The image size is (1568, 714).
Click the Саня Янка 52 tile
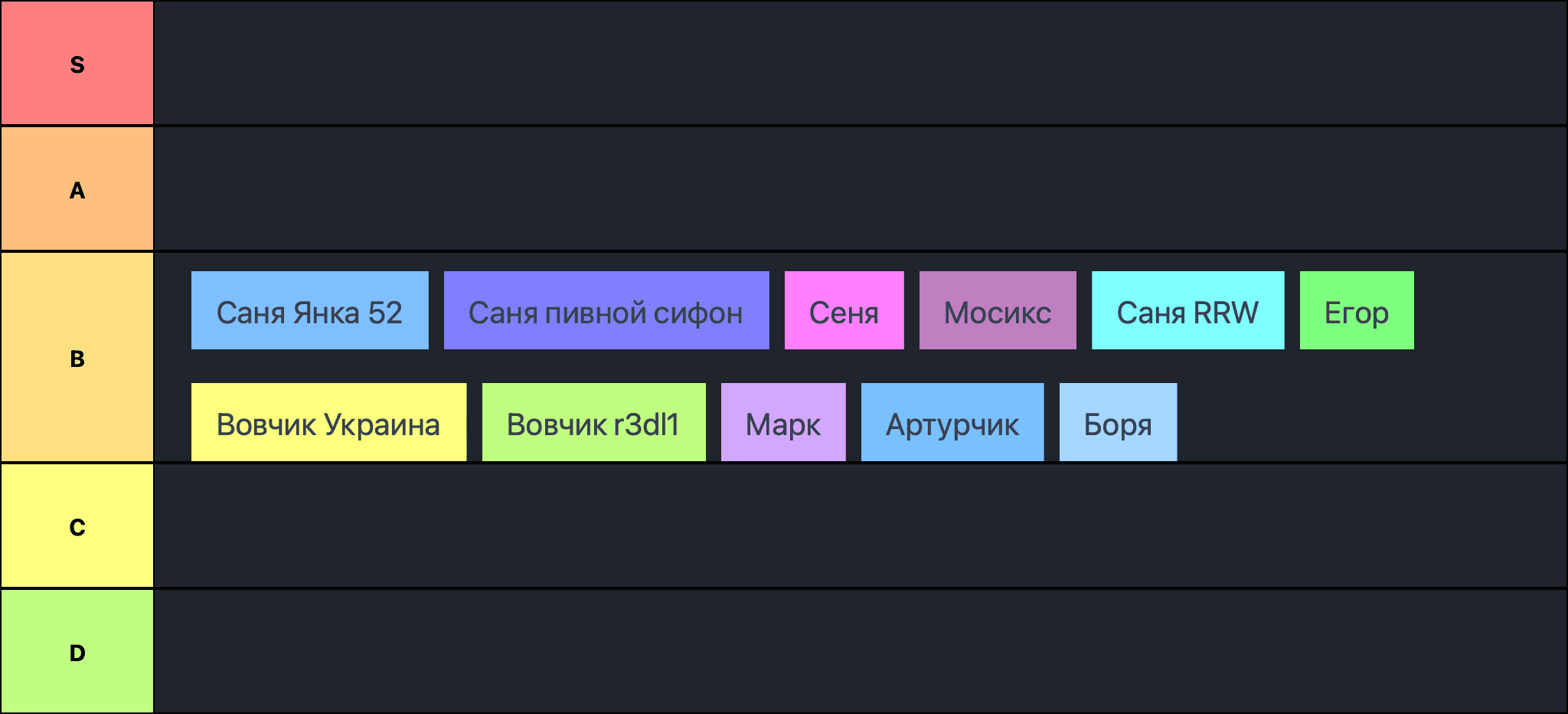(x=309, y=311)
